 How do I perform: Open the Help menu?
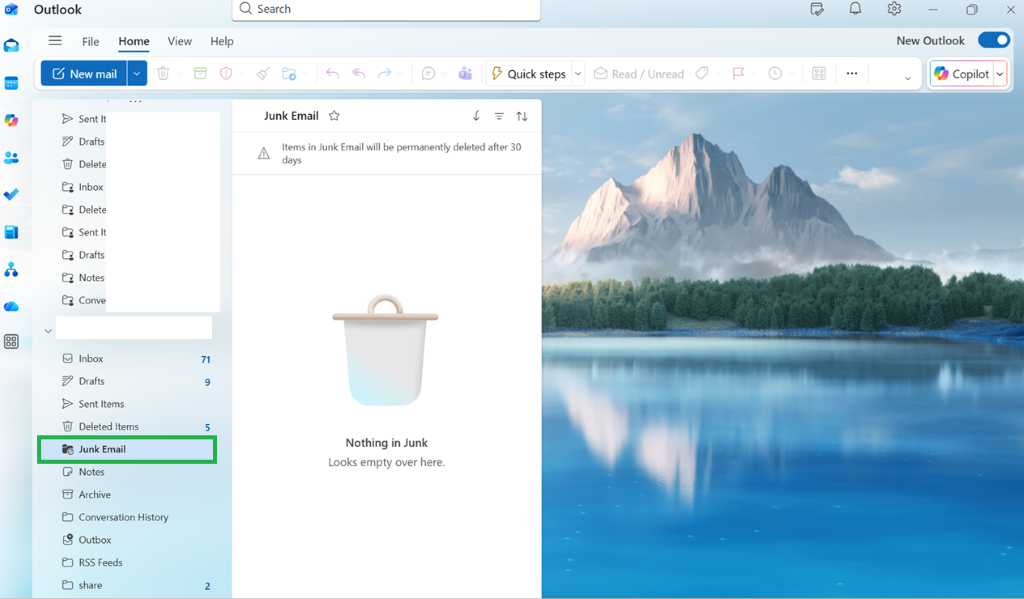[x=222, y=41]
